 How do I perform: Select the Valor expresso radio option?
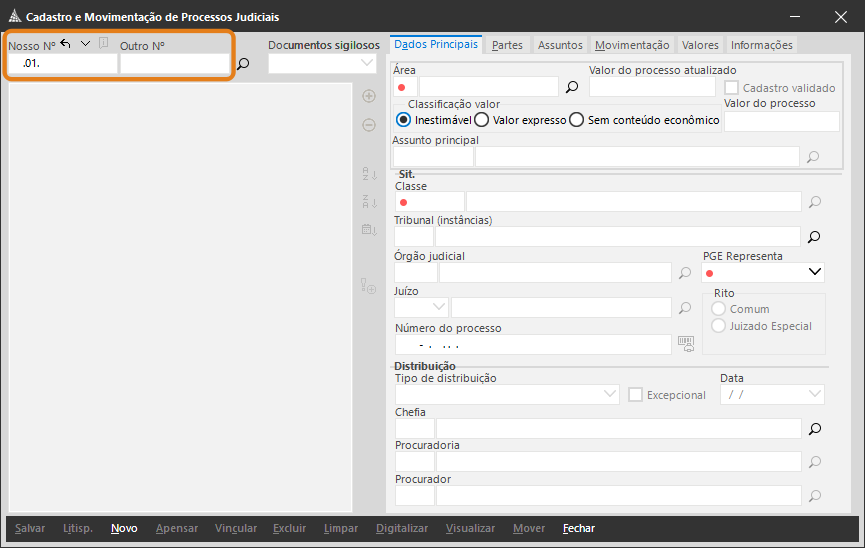[482, 120]
